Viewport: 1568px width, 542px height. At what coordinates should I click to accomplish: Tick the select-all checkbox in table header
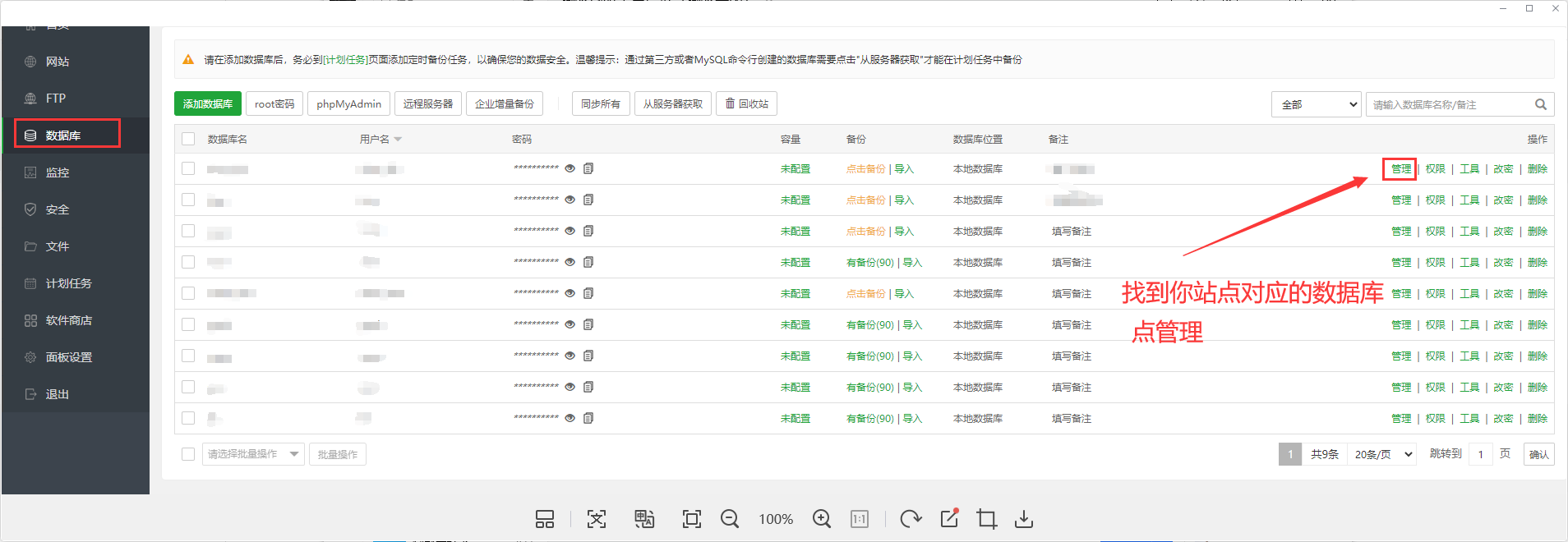188,139
